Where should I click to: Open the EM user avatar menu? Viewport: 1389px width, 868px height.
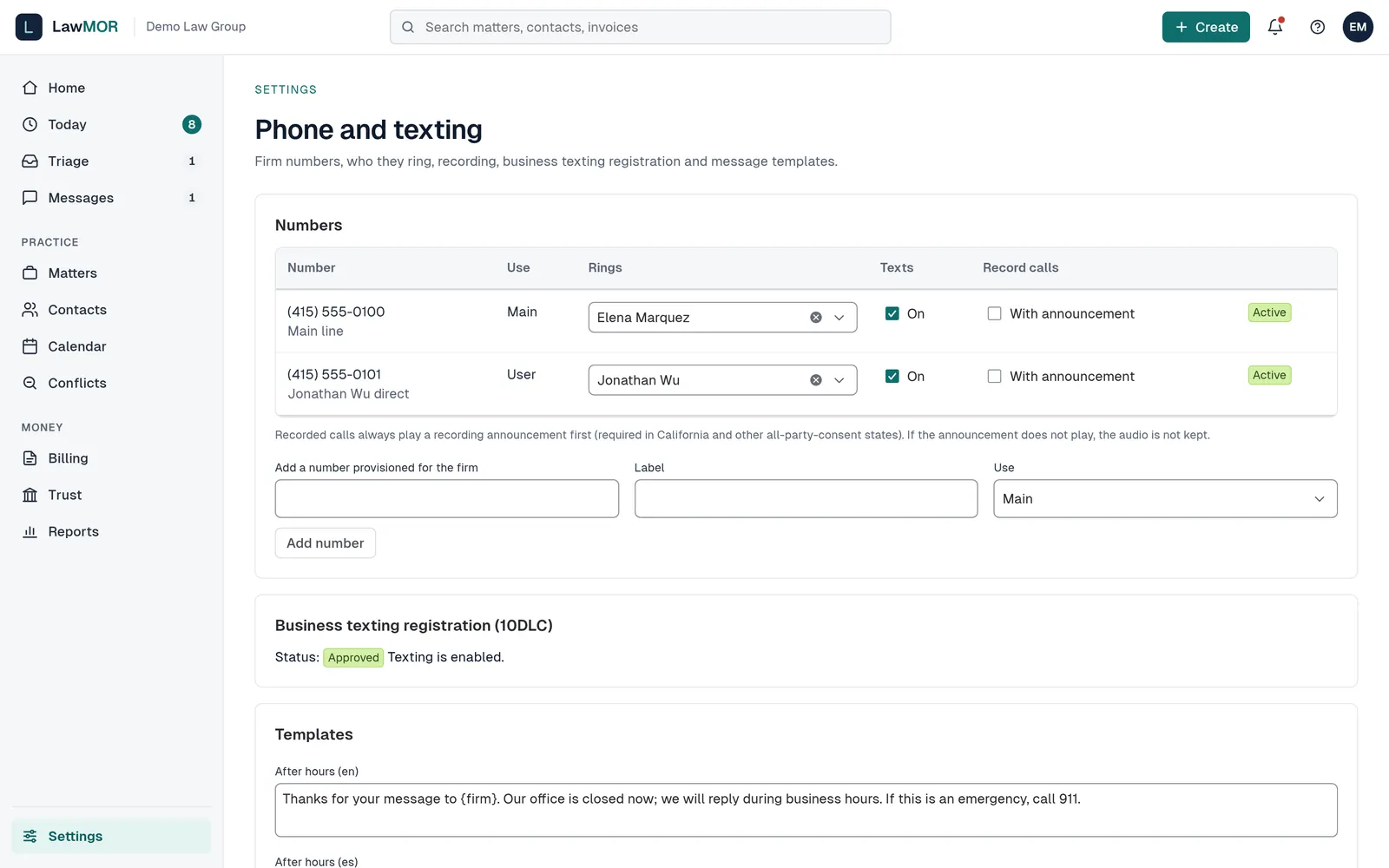click(1358, 27)
